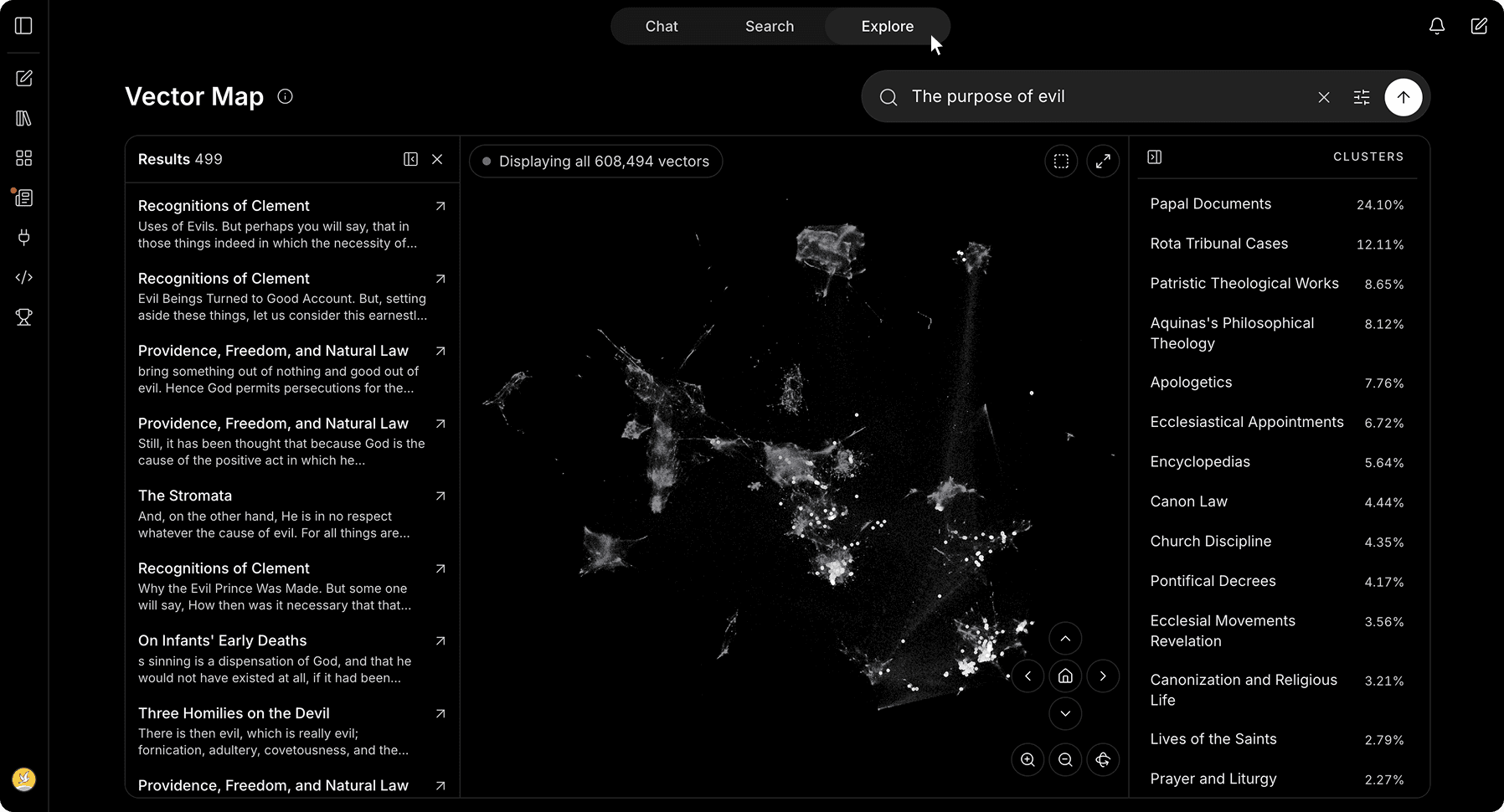Reset map view with home button
Screen dimensions: 1504x812
[x=1065, y=676]
